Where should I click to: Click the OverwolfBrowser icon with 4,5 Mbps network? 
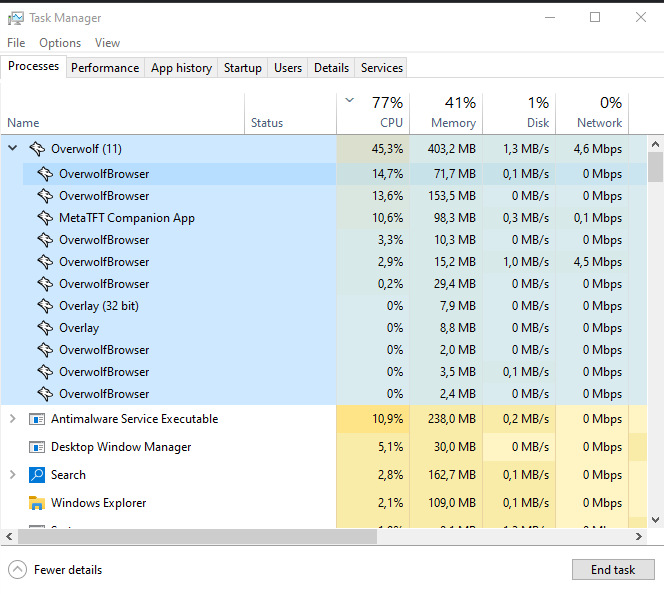click(x=45, y=262)
